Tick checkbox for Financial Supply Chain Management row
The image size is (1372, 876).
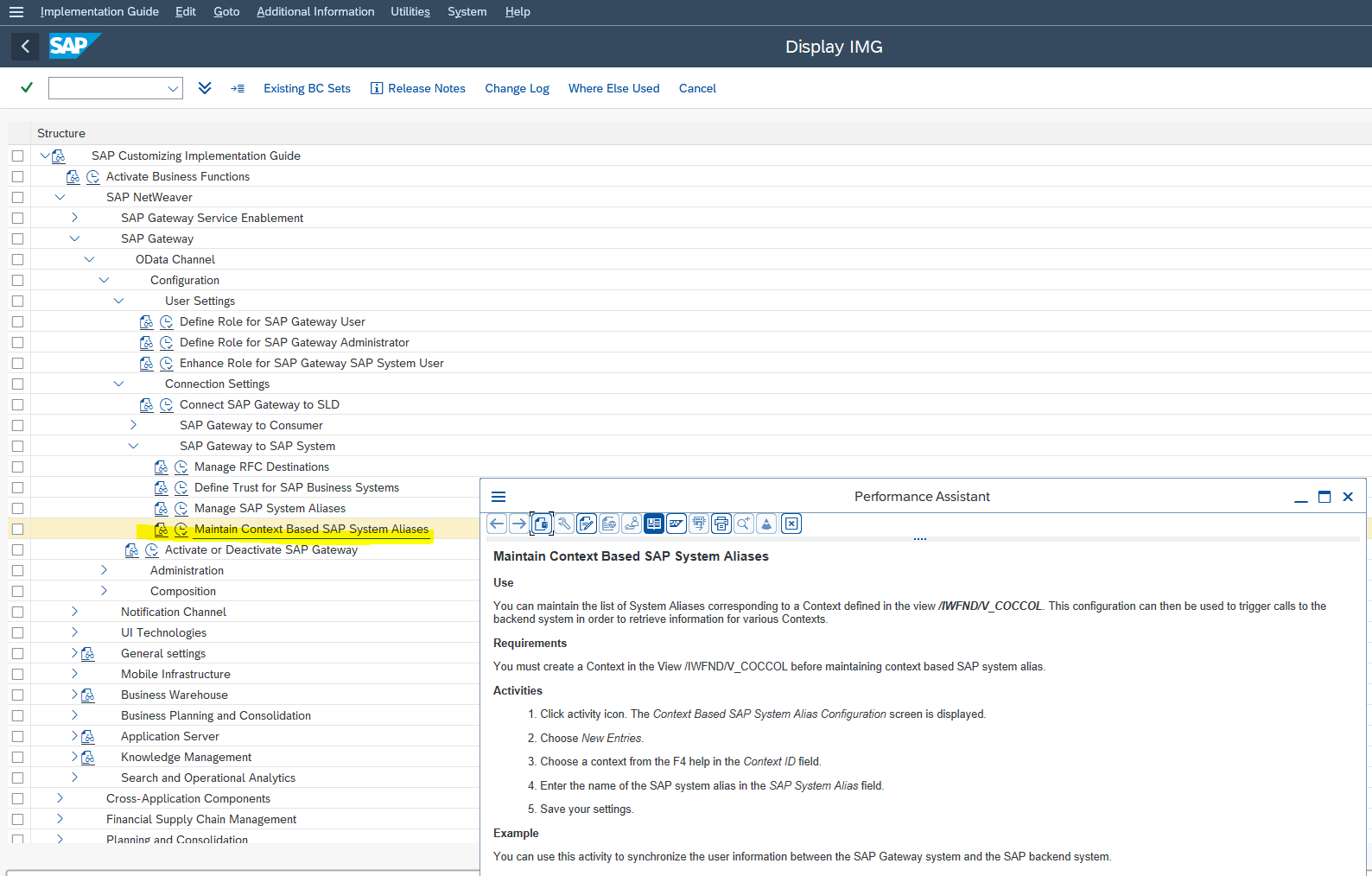(x=17, y=819)
